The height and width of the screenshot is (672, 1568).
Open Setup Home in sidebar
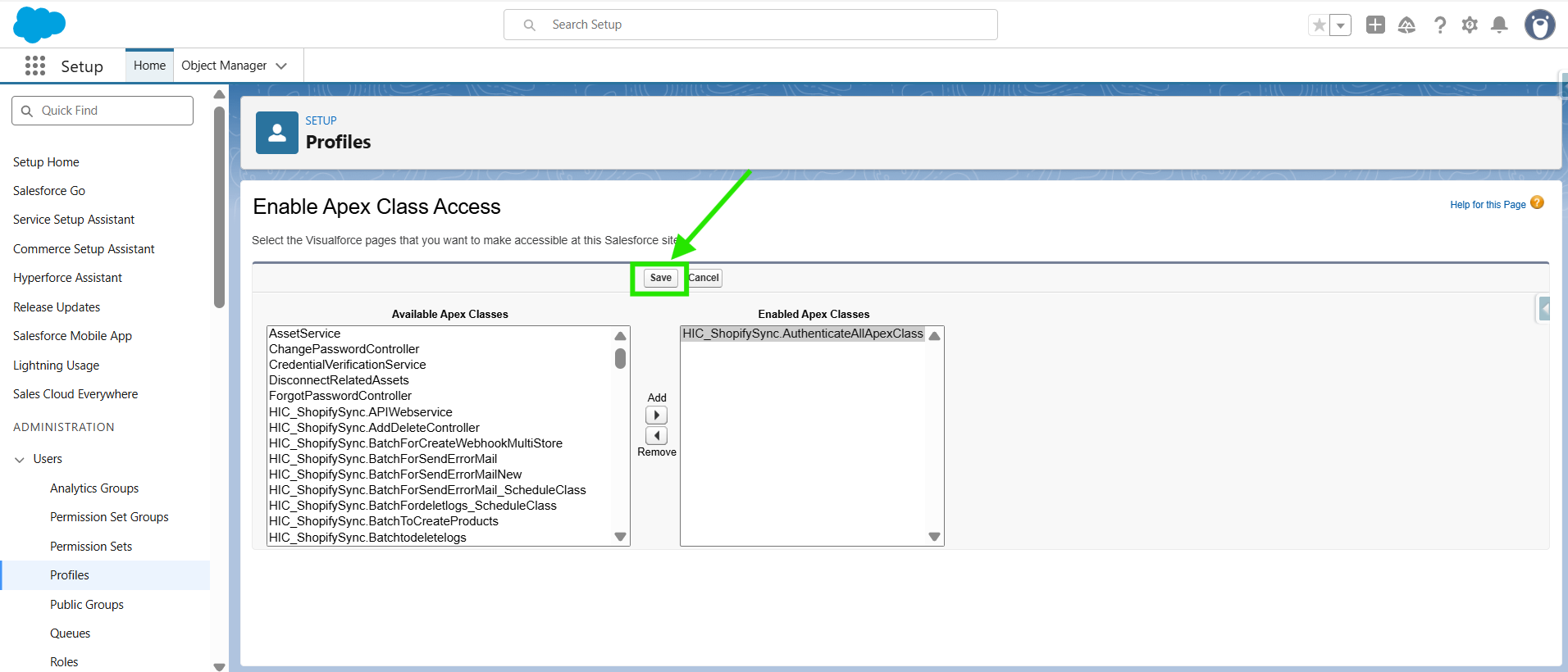tap(46, 162)
